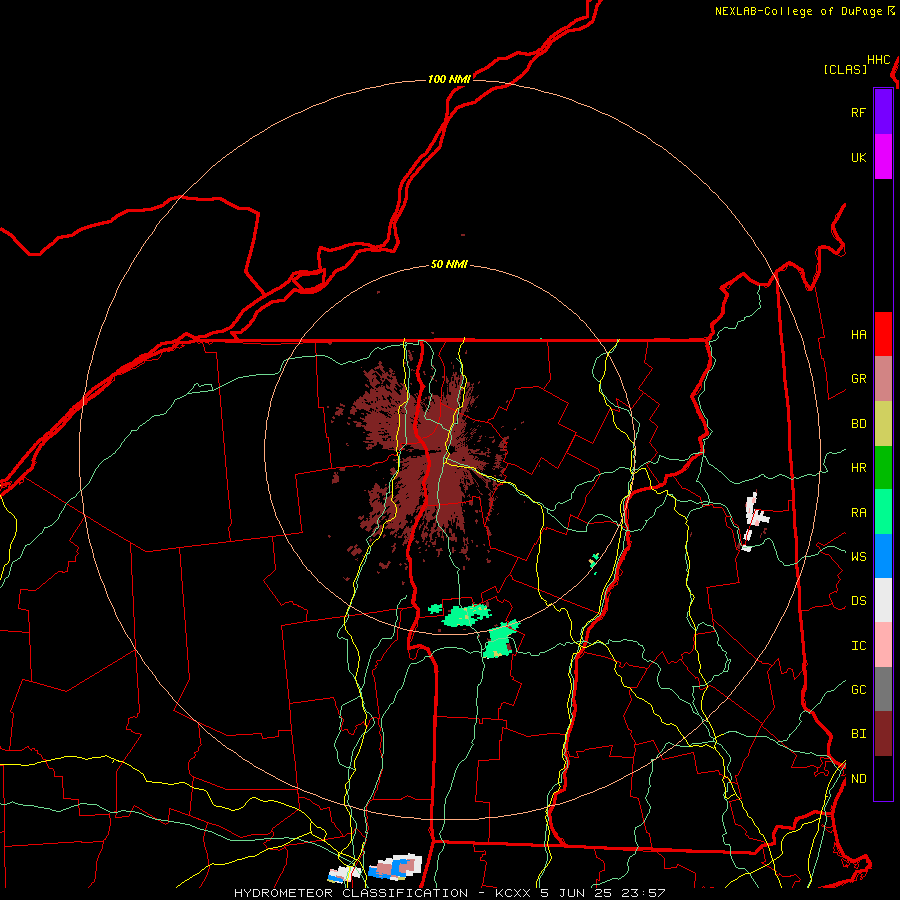Click the ND black legend swatch
The width and height of the screenshot is (900, 900).
tap(883, 778)
